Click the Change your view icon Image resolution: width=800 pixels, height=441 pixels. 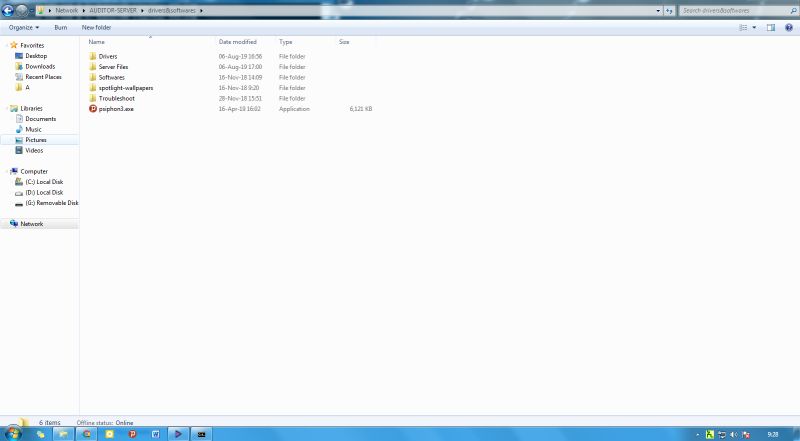pos(743,28)
